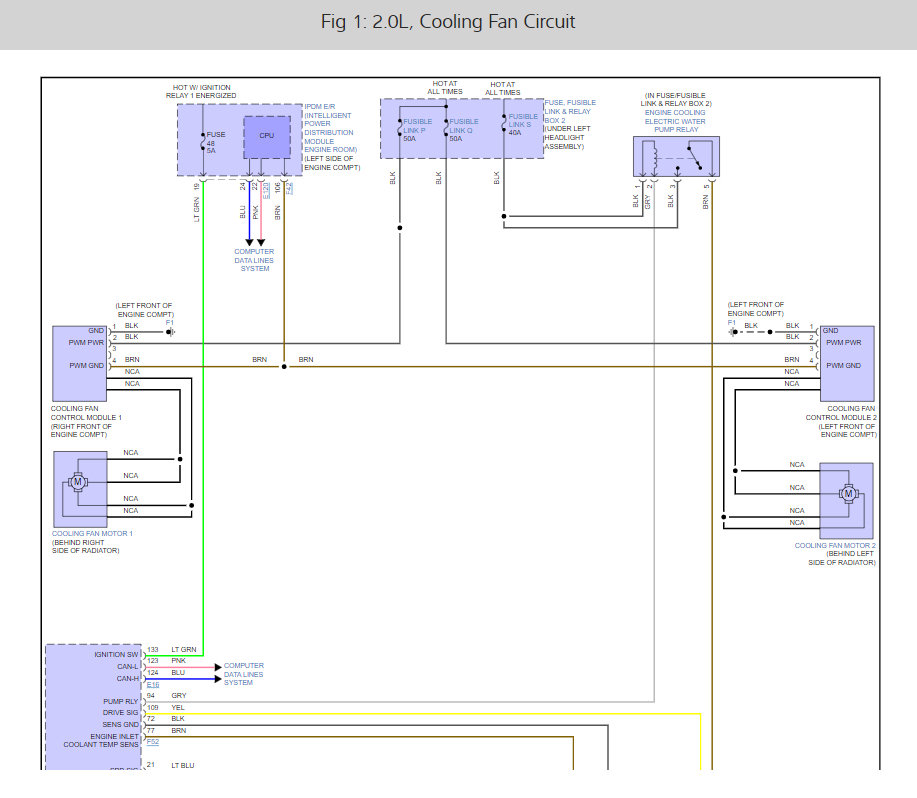Click 'PWM GND' on control module 1
917x798 pixels.
87,365
